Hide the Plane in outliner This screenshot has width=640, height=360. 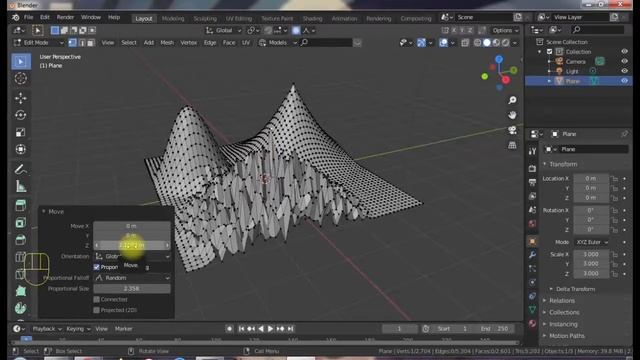tap(624, 81)
